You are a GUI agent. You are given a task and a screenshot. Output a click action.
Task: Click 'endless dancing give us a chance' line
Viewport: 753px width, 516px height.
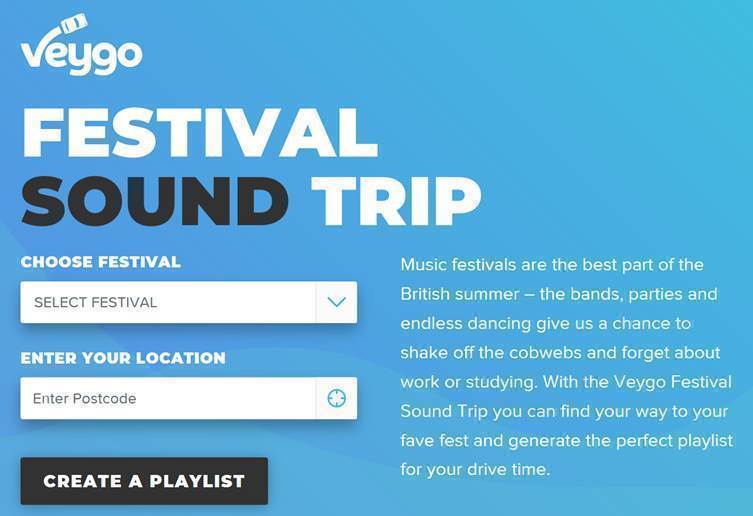click(546, 323)
